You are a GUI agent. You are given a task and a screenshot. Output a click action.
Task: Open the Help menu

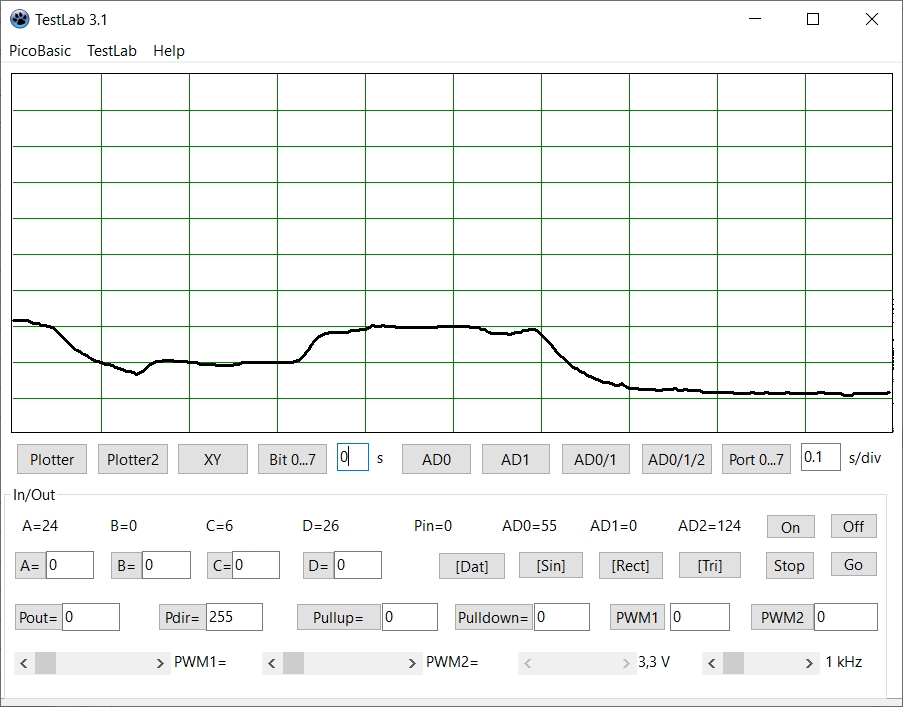(x=169, y=51)
